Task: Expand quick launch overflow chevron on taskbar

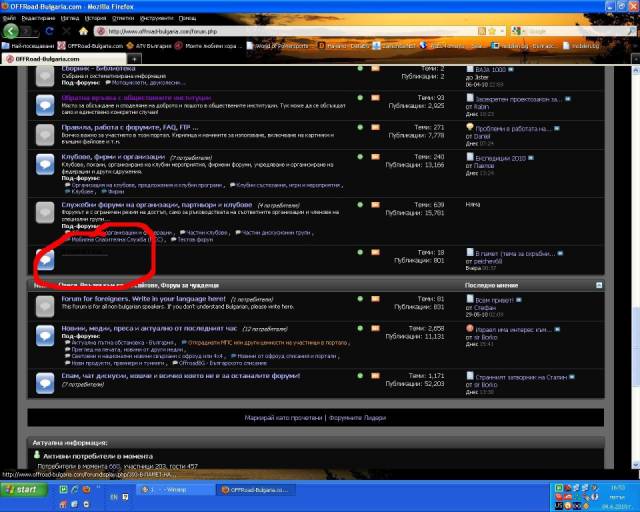Action: 98,487
